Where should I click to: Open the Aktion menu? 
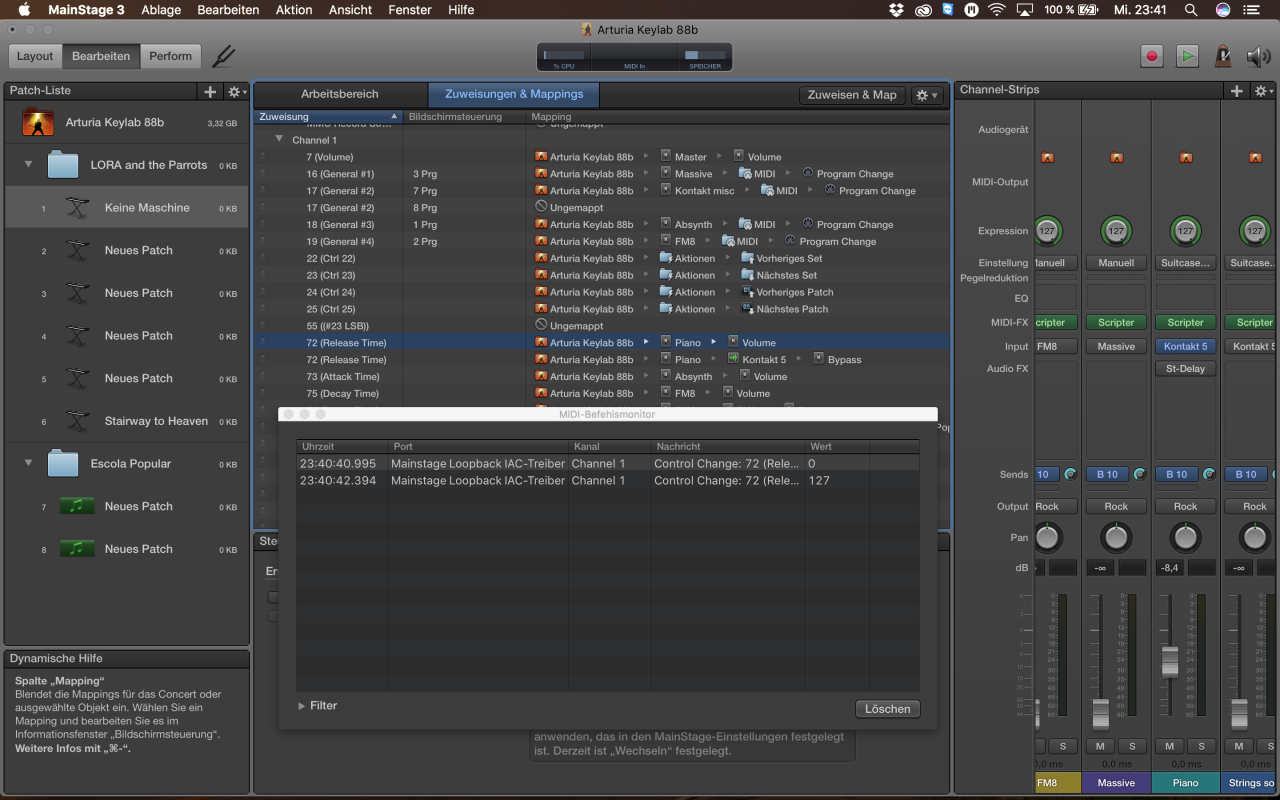(294, 10)
